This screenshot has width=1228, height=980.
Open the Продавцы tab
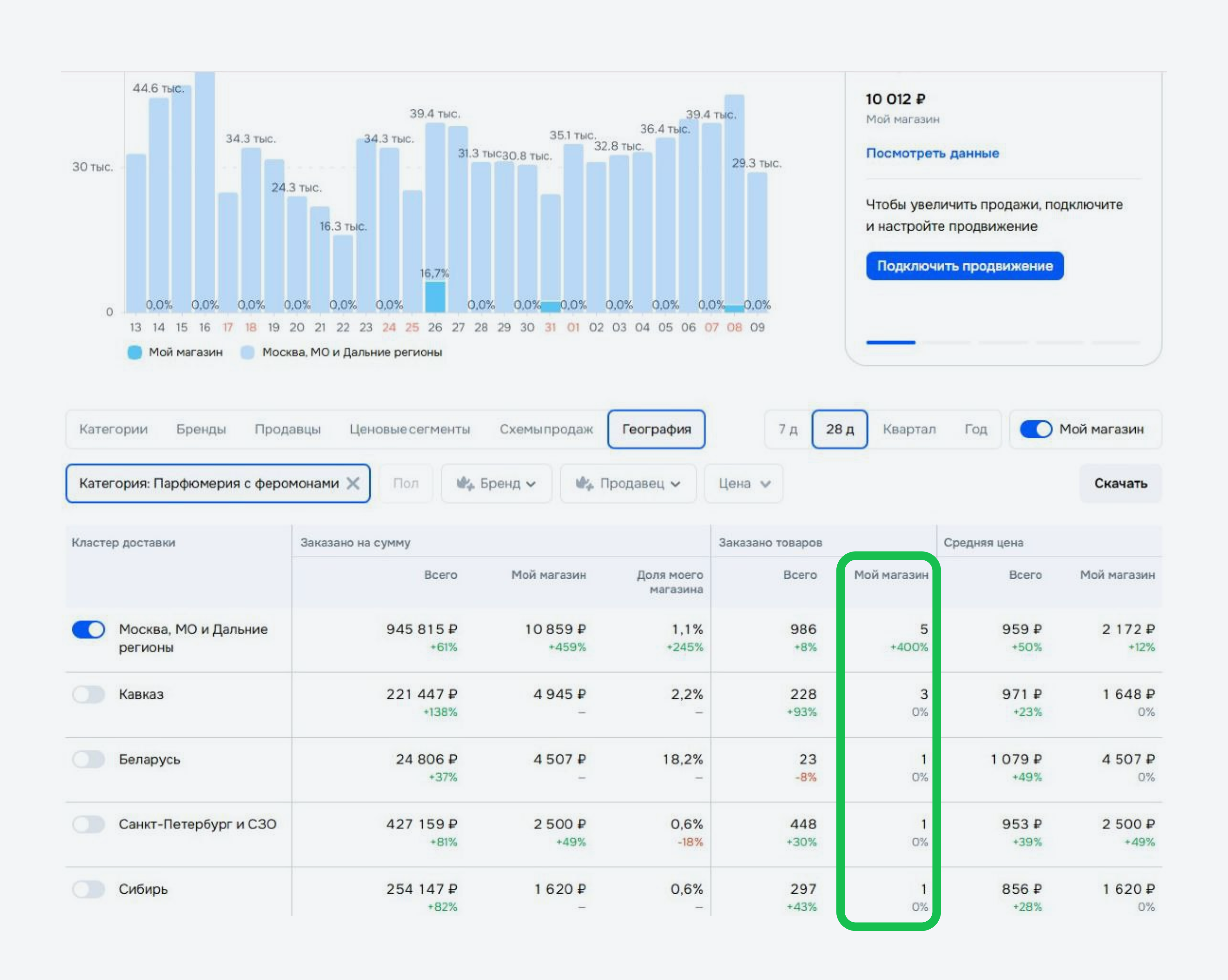[287, 429]
